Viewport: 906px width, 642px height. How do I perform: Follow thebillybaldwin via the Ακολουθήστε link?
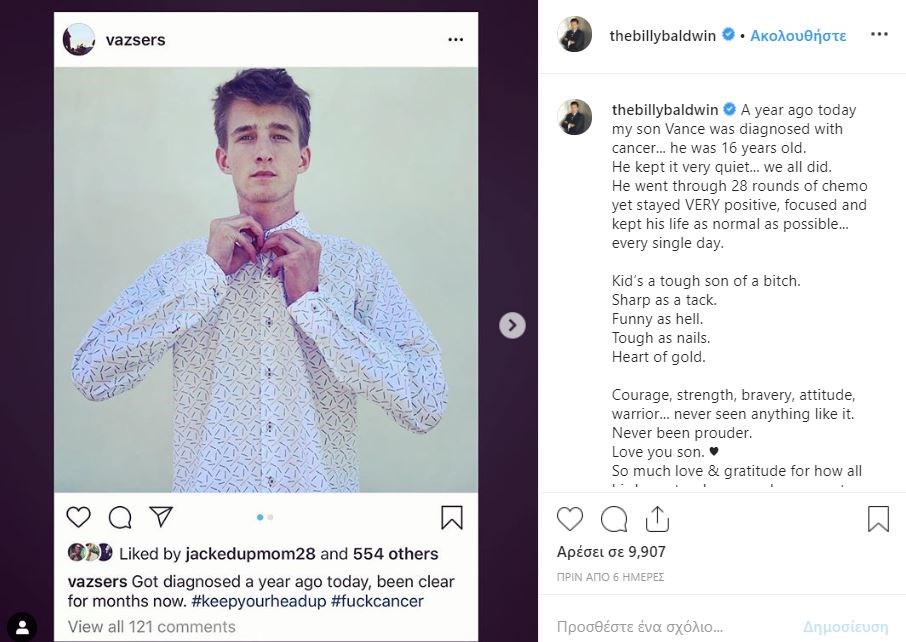point(797,36)
